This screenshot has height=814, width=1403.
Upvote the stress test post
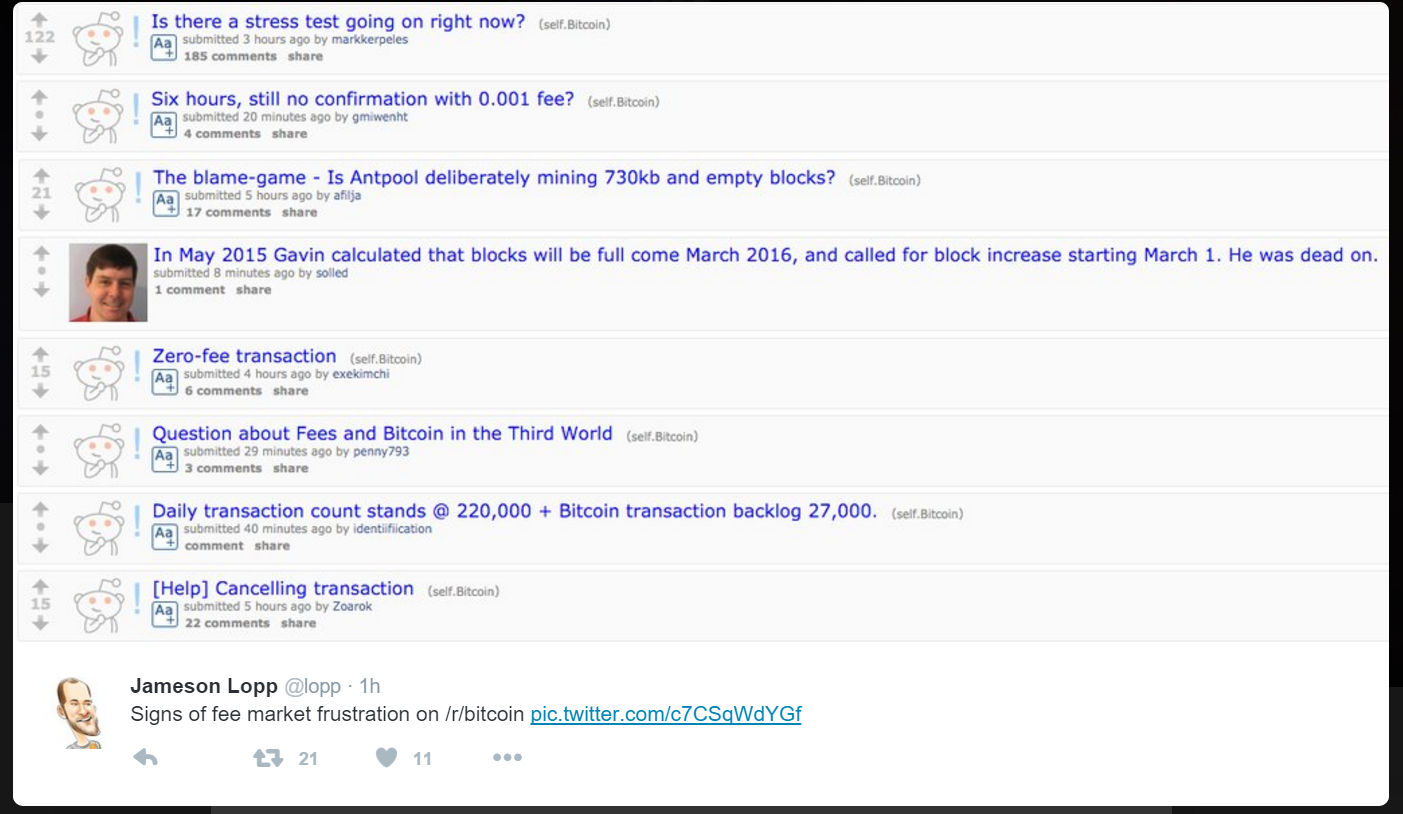(39, 19)
